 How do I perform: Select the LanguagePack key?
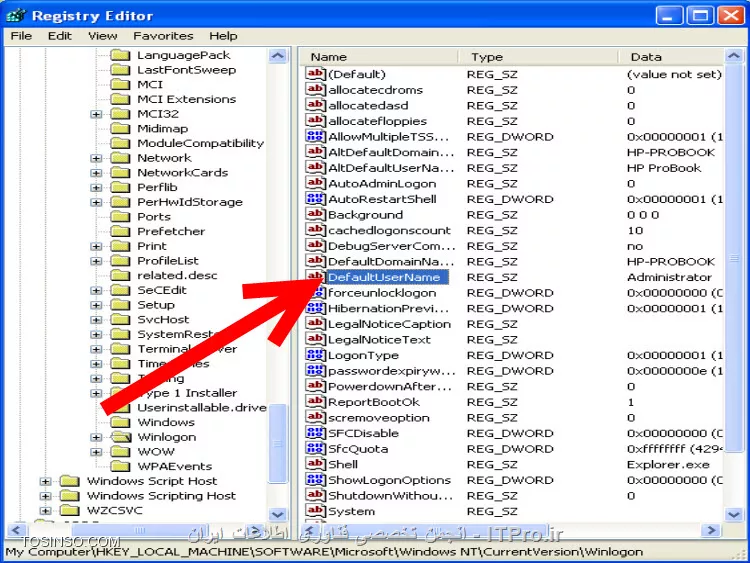coord(184,55)
